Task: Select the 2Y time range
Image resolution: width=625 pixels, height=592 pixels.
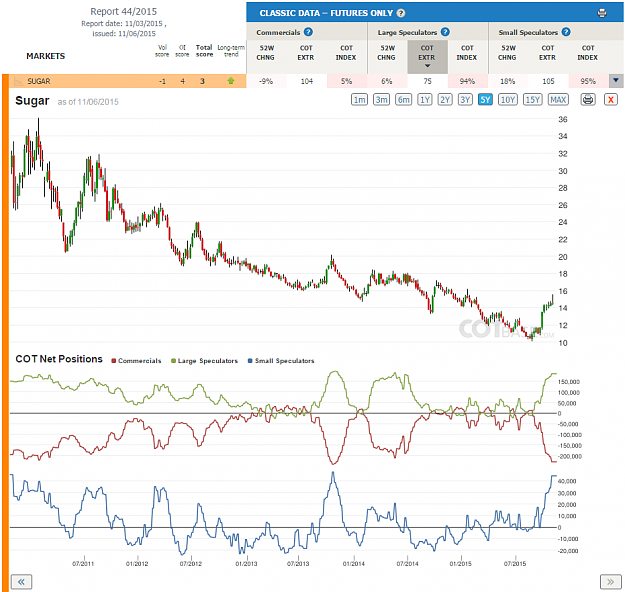Action: click(x=445, y=100)
